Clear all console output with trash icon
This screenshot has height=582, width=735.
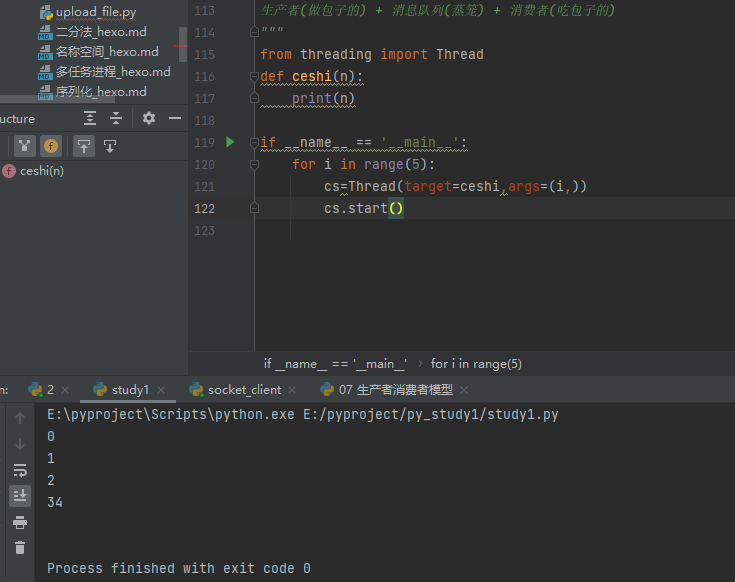click(20, 547)
